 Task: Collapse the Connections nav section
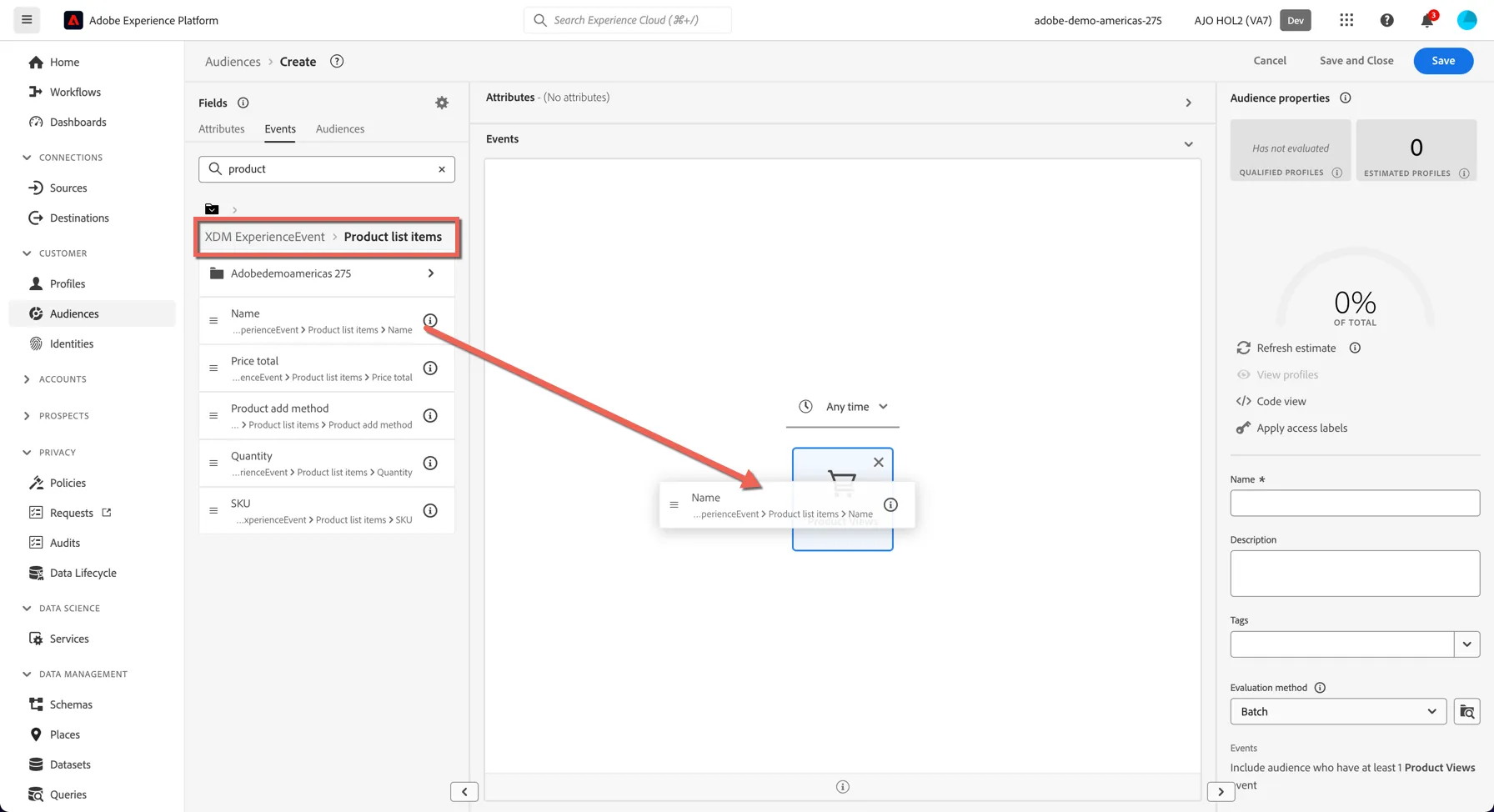(x=27, y=158)
